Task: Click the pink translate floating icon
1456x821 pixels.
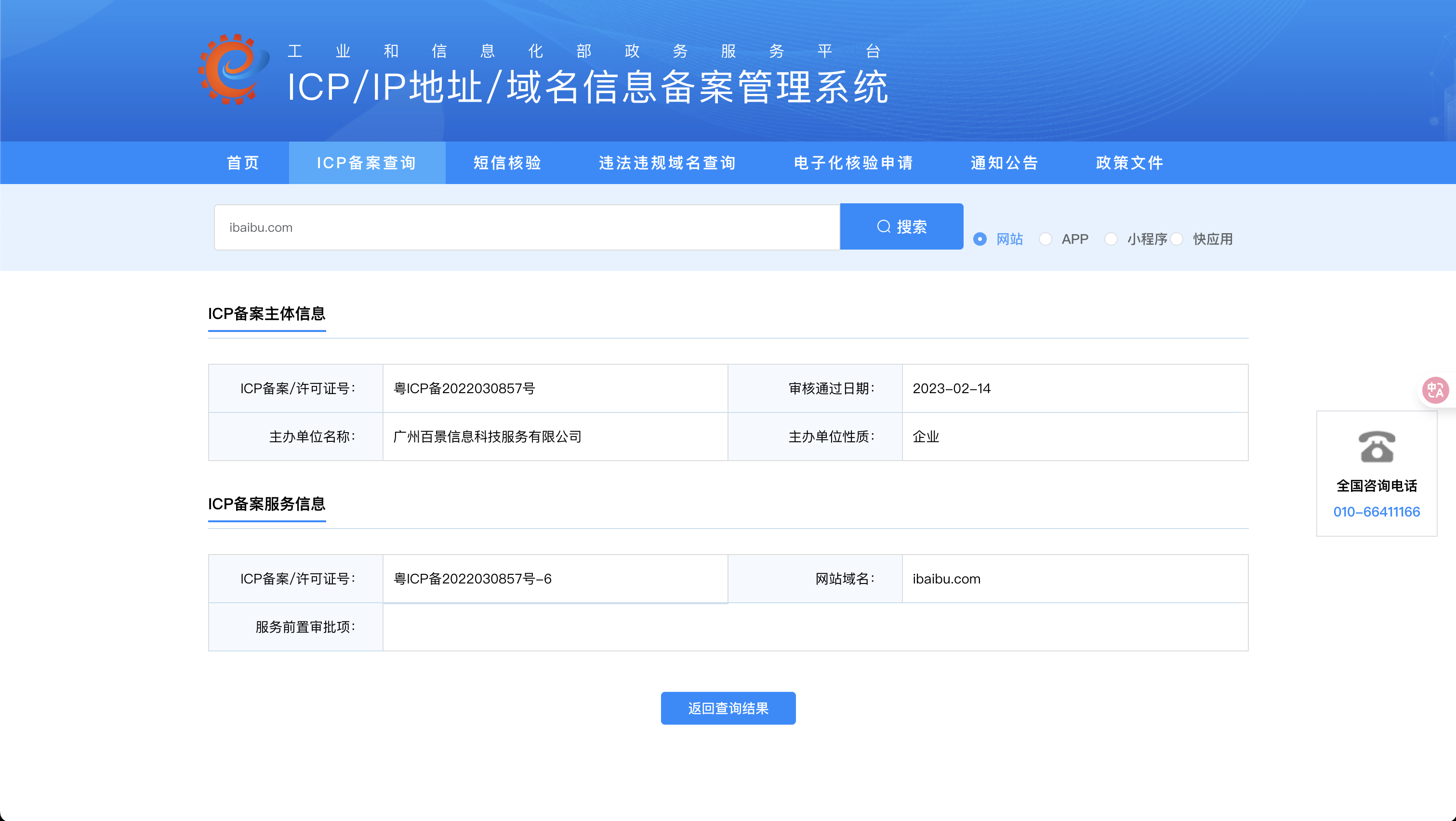Action: 1435,390
